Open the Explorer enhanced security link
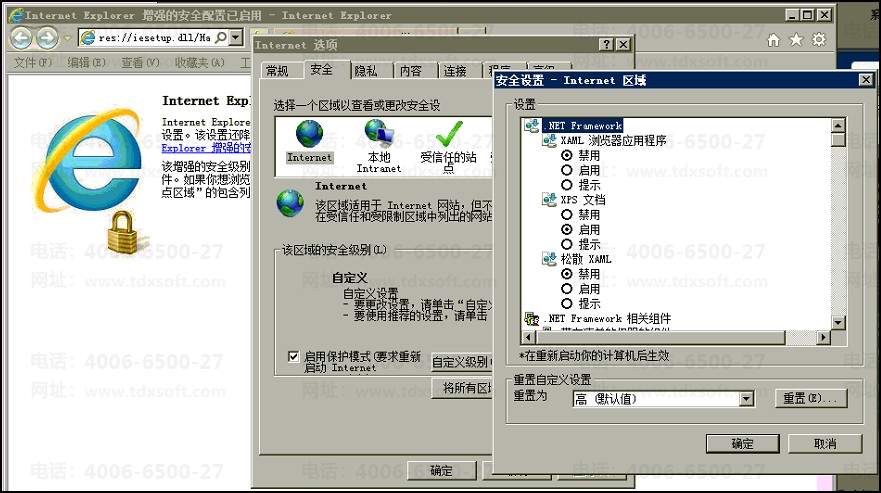 tap(206, 148)
